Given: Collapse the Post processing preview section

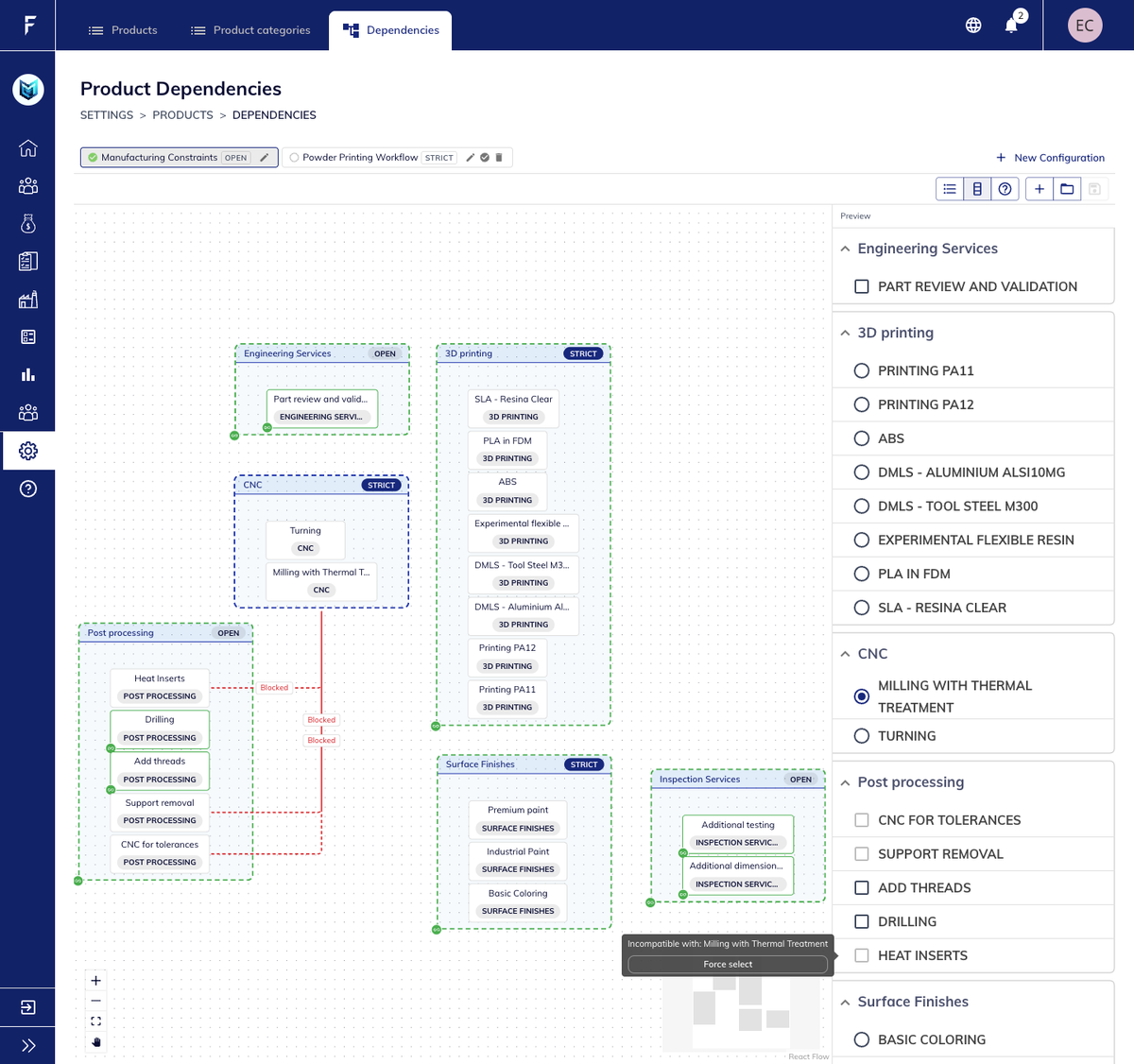Looking at the screenshot, I should [845, 782].
